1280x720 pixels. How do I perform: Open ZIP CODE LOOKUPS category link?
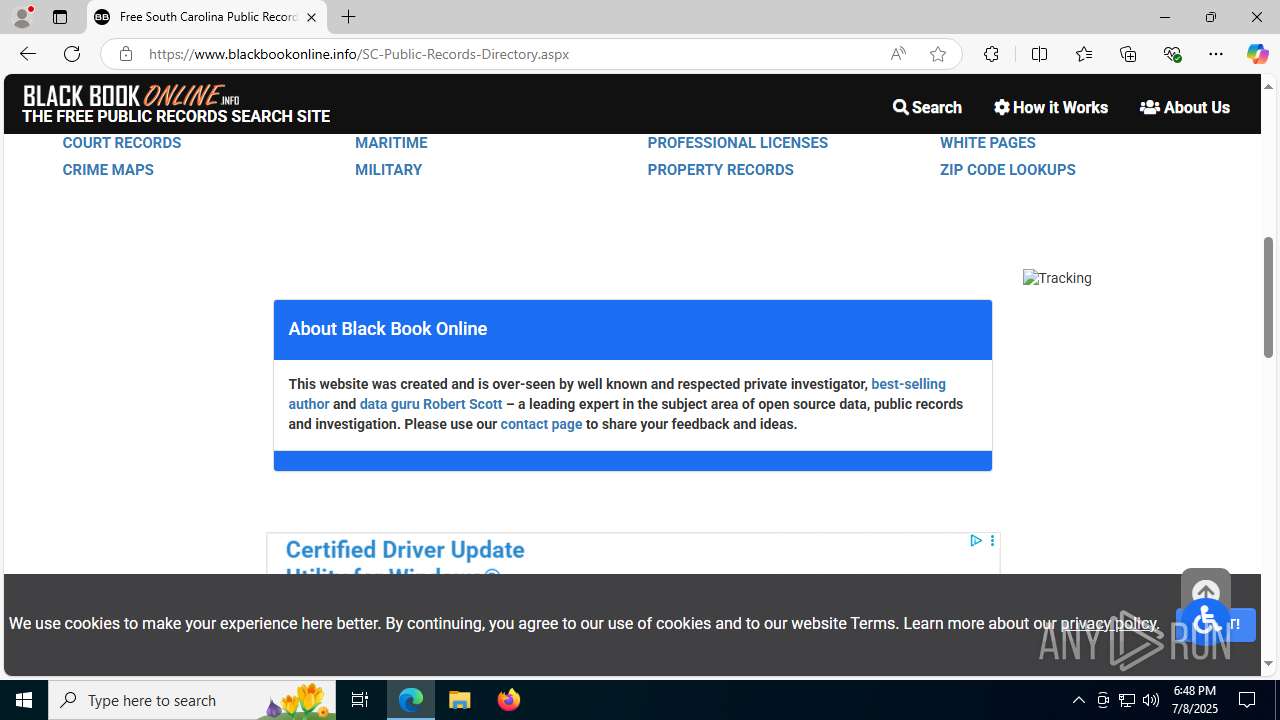coord(1008,170)
